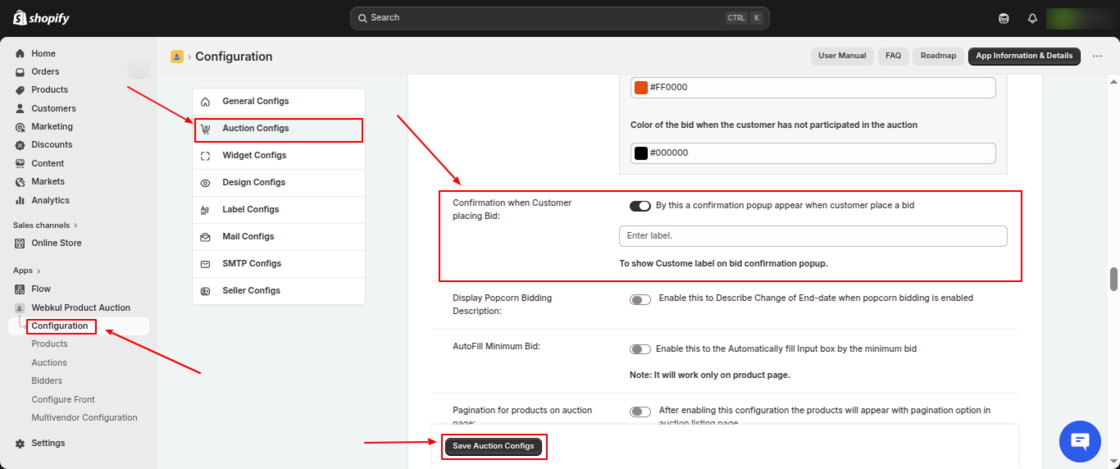
Task: Open the more options ellipsis menu
Action: [x=1097, y=56]
